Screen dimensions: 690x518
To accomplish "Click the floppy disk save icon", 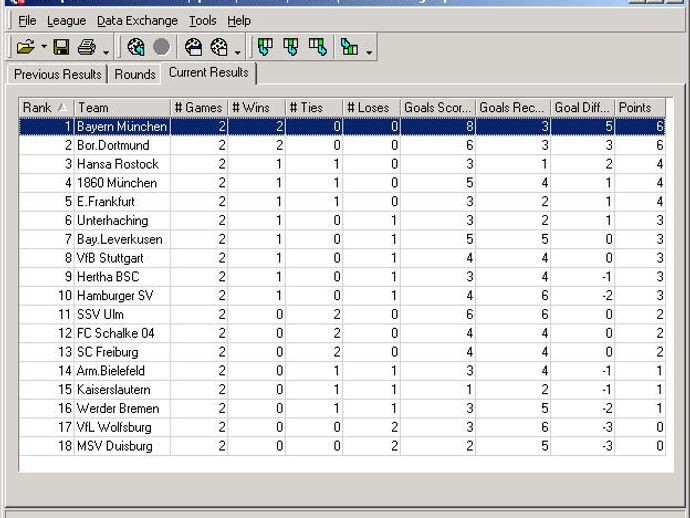I will point(61,47).
